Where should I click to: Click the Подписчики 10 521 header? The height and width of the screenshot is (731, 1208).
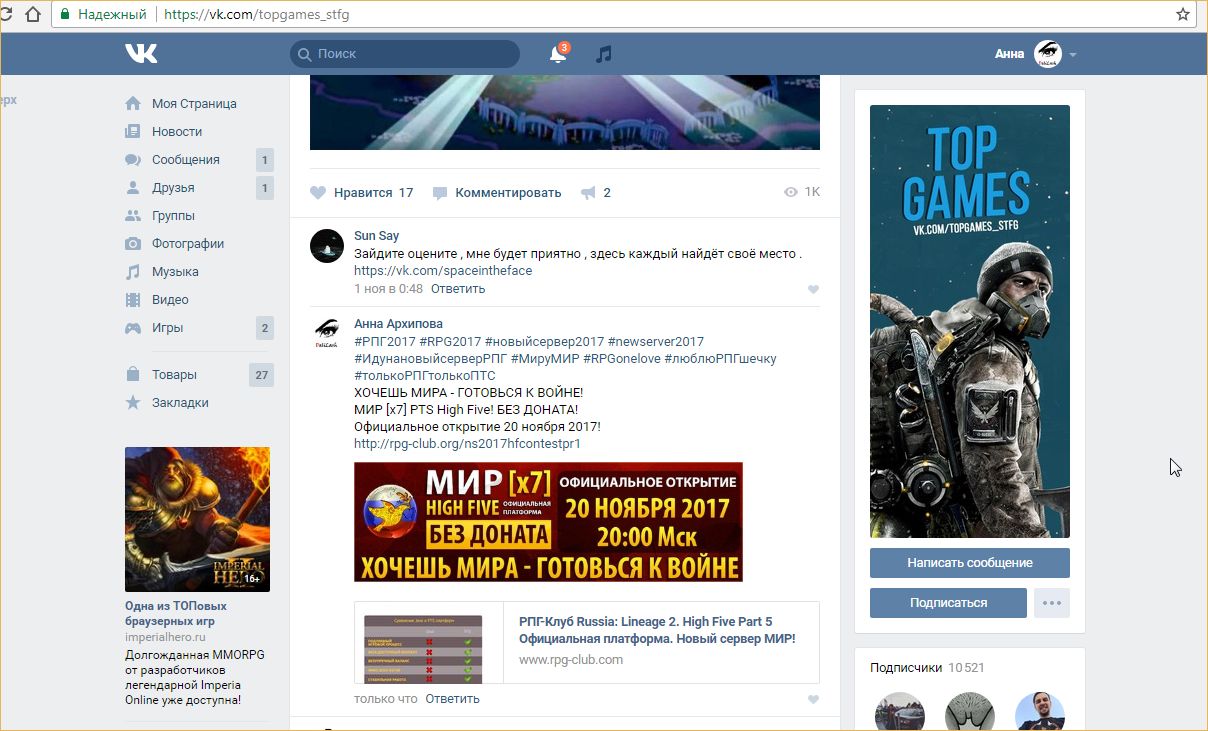[928, 667]
